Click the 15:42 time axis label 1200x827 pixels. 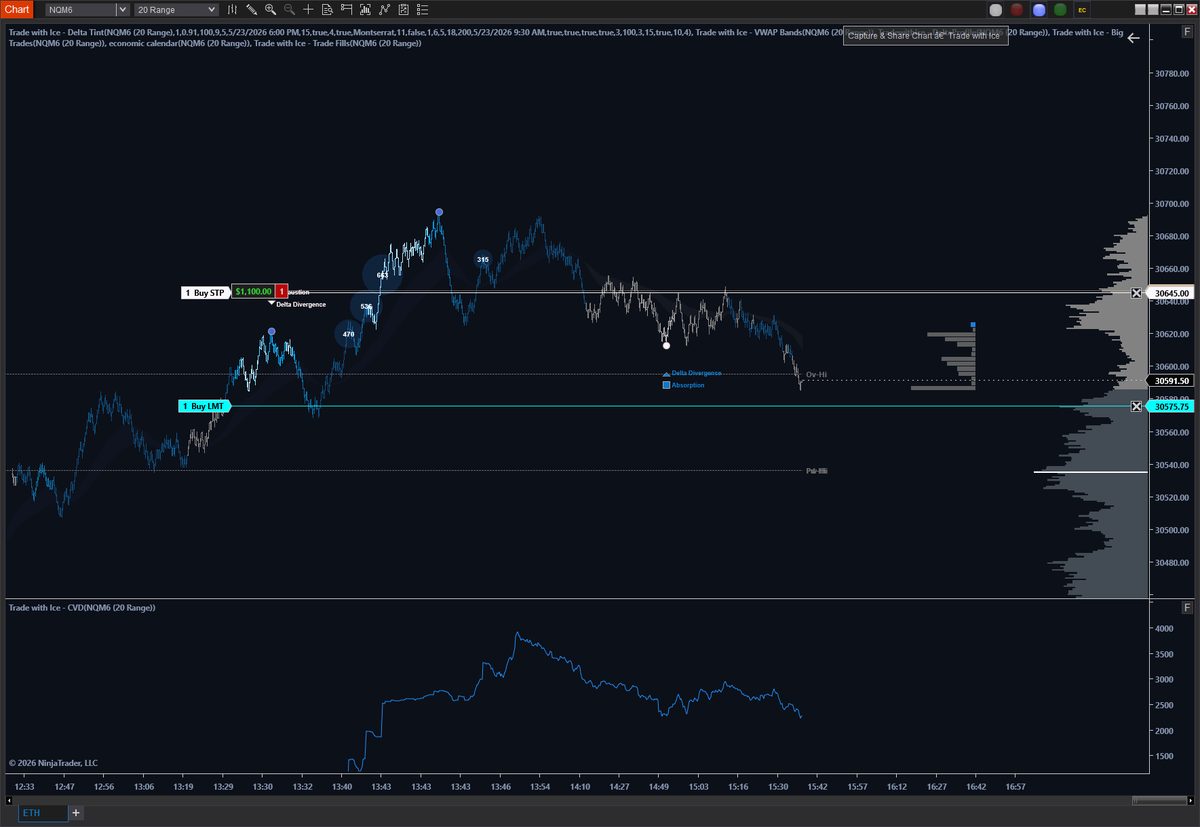click(818, 787)
